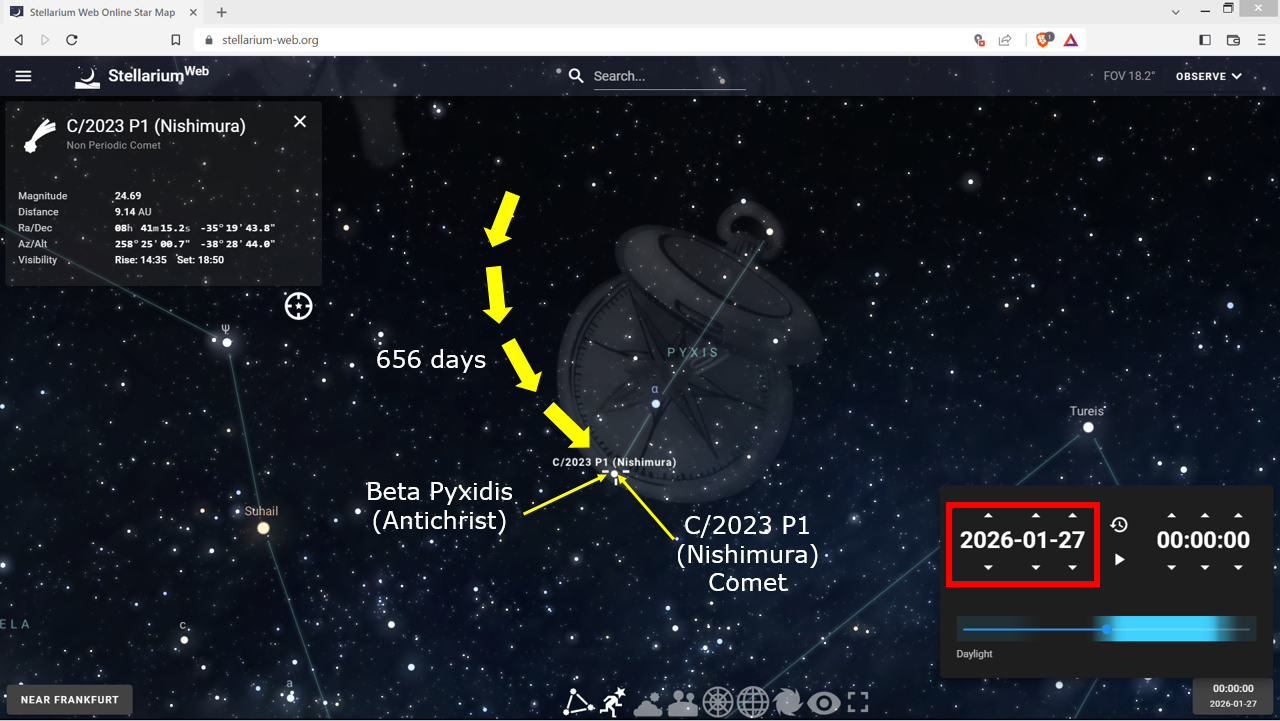Toggle constellation lines display
Image resolution: width=1280 pixels, height=721 pixels.
[x=578, y=702]
